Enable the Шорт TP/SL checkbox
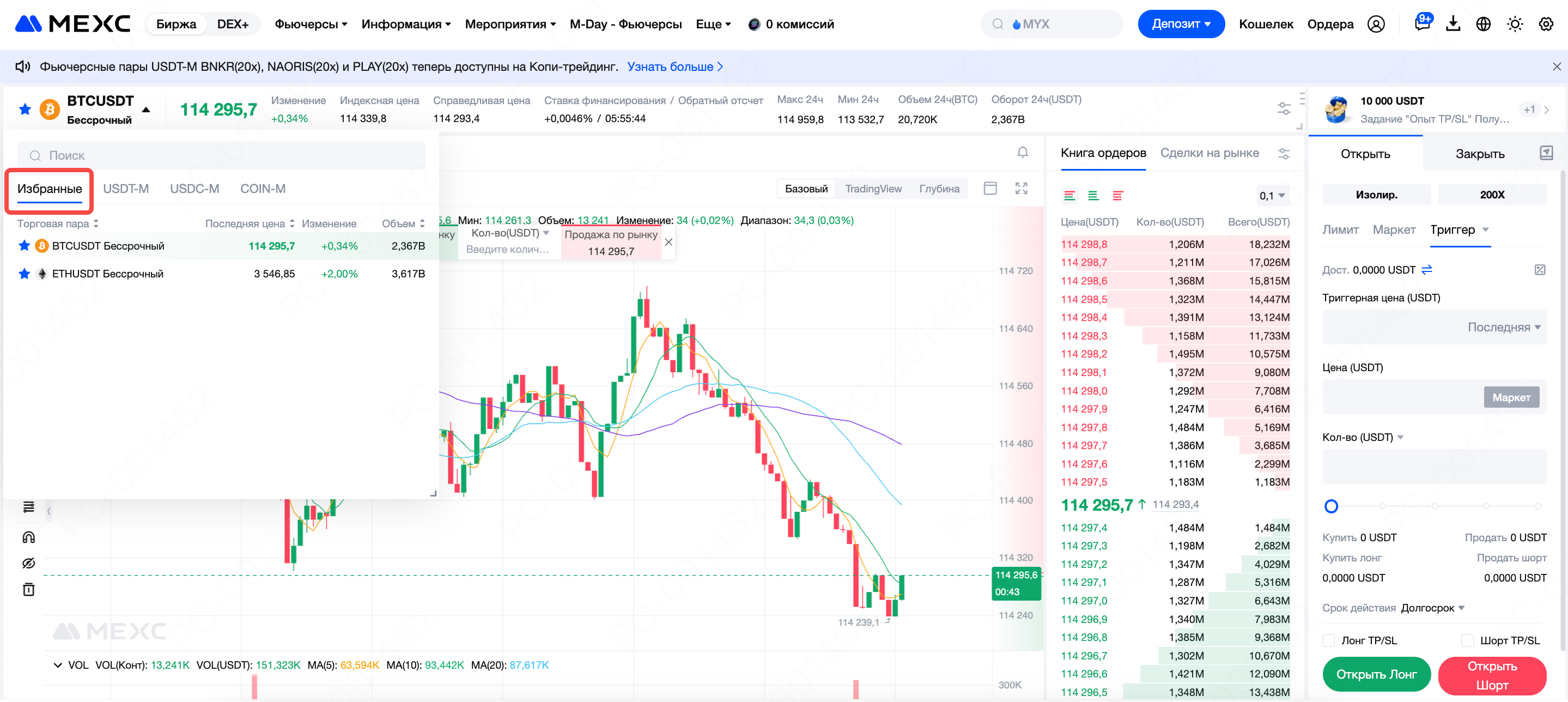Viewport: 1568px width, 702px height. point(1468,640)
